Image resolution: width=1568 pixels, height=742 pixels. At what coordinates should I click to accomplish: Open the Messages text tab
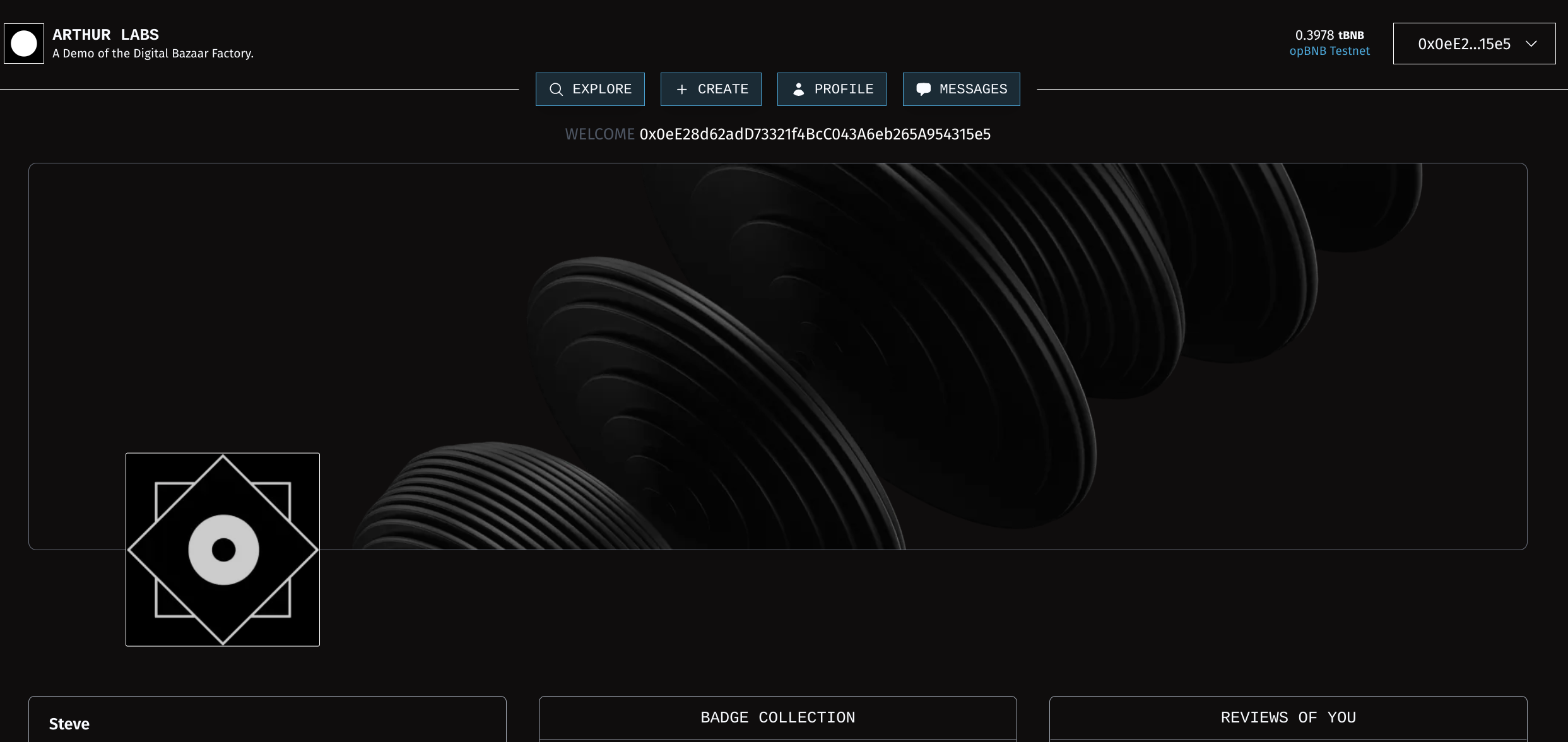(973, 89)
